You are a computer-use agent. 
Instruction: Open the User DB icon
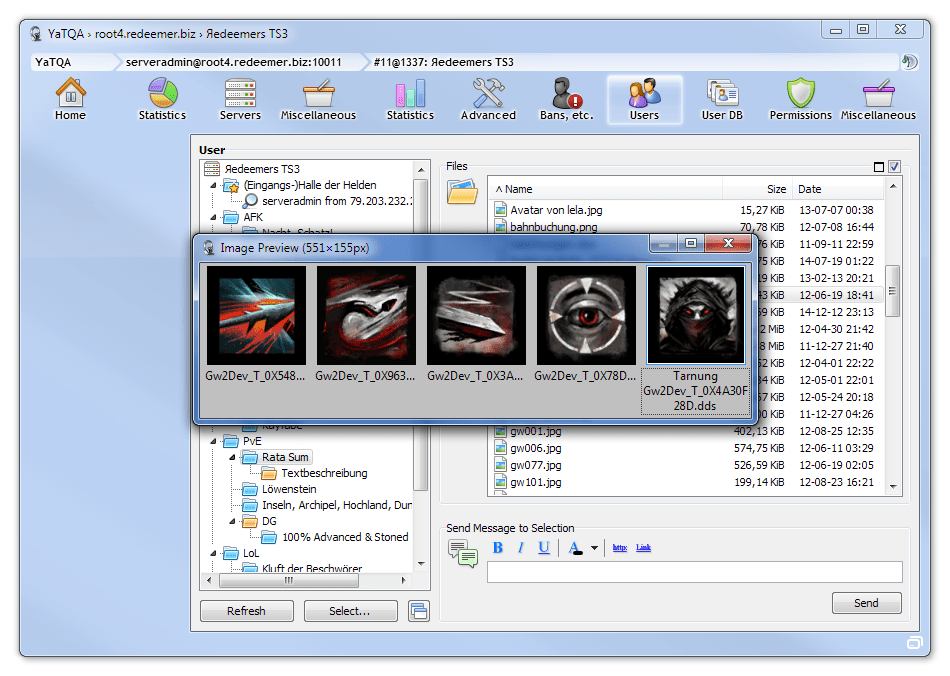[x=722, y=100]
